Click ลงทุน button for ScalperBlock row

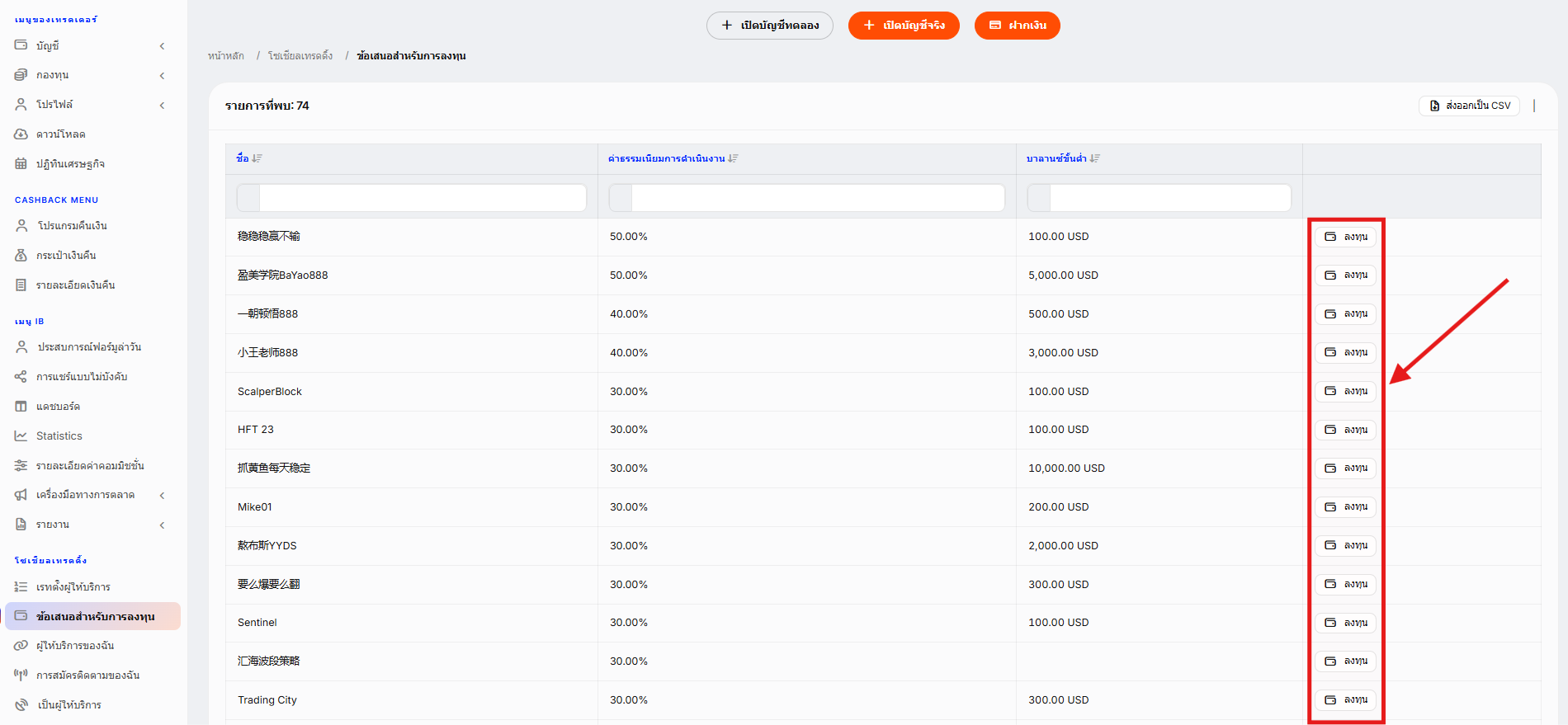click(x=1345, y=391)
